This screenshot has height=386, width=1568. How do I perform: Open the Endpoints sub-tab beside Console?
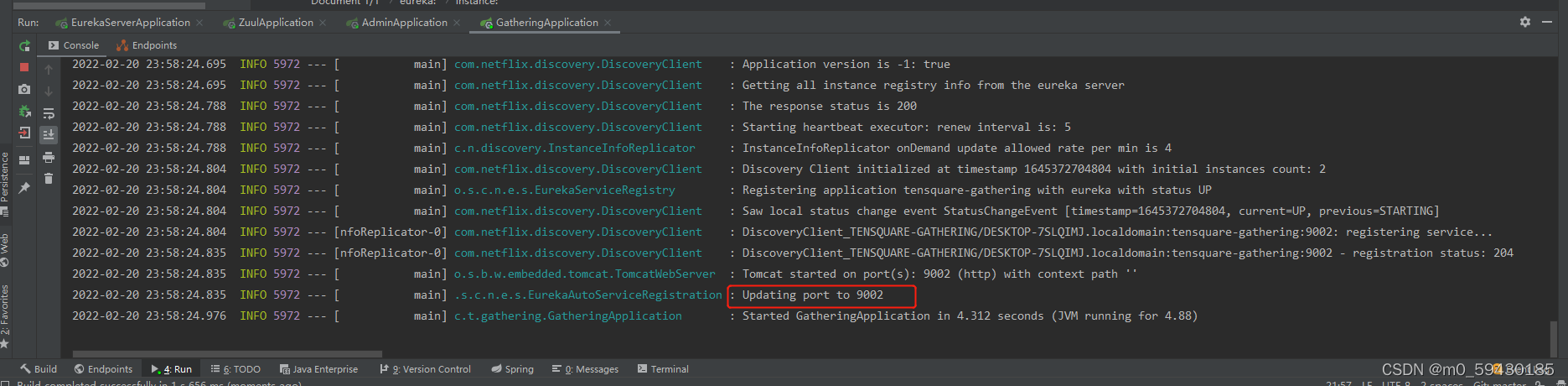click(147, 45)
